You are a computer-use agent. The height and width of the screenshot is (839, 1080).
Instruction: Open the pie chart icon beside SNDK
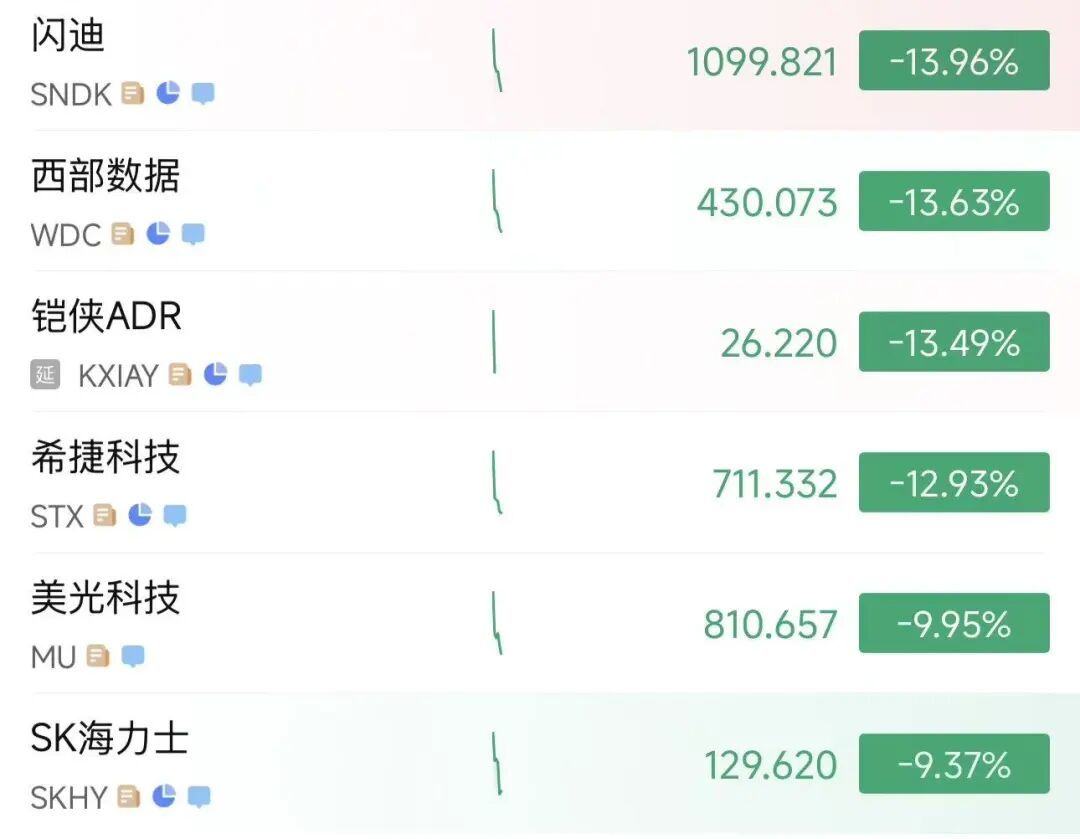pos(168,92)
